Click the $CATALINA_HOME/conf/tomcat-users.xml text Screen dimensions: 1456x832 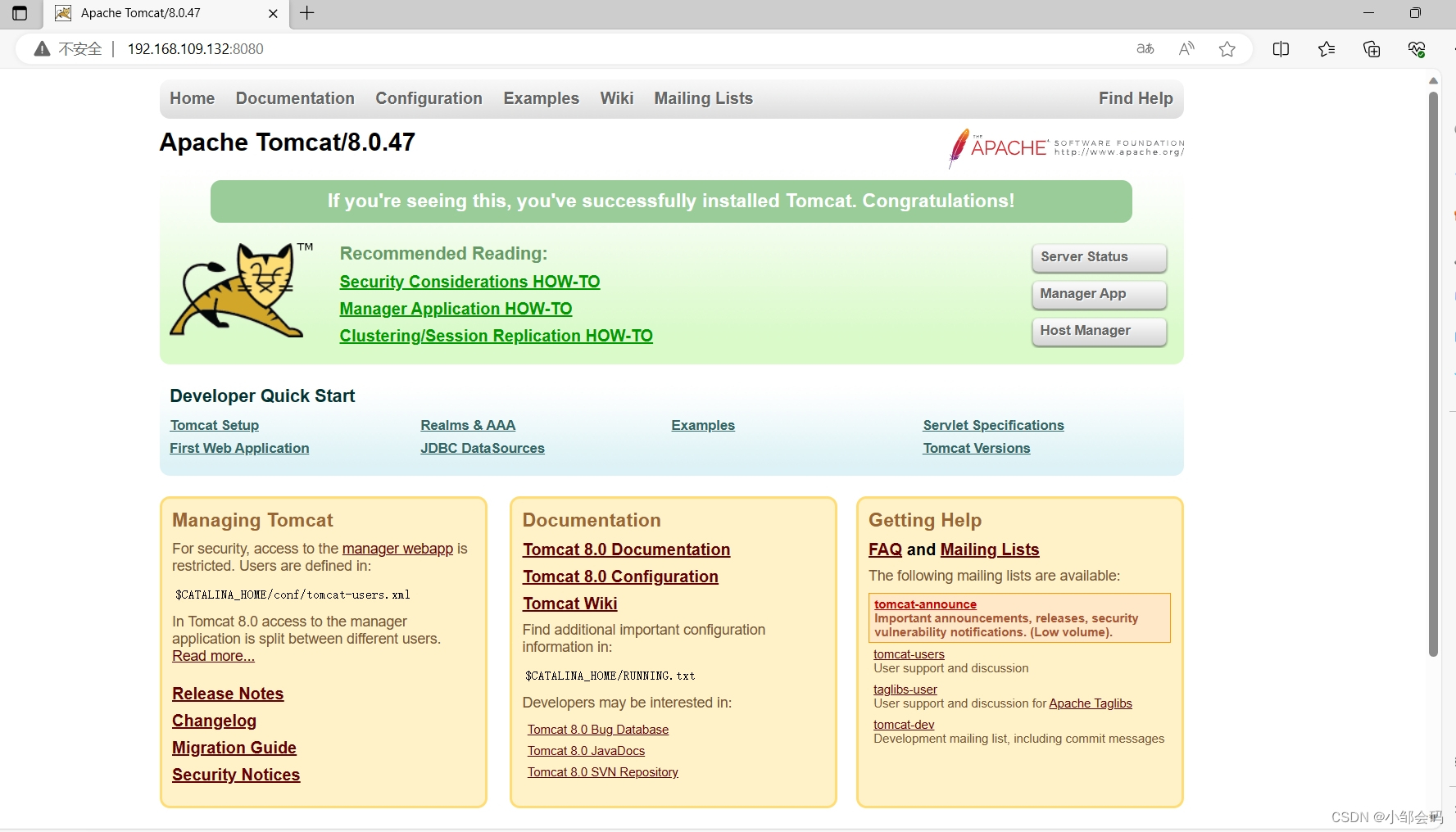[293, 595]
